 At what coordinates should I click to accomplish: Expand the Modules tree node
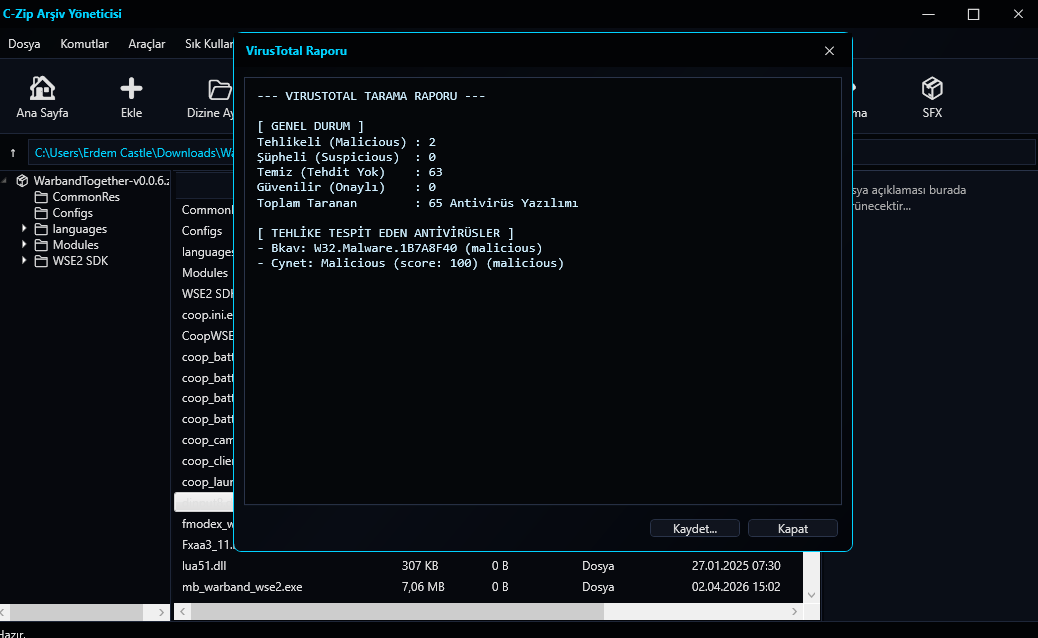pyautogui.click(x=24, y=244)
